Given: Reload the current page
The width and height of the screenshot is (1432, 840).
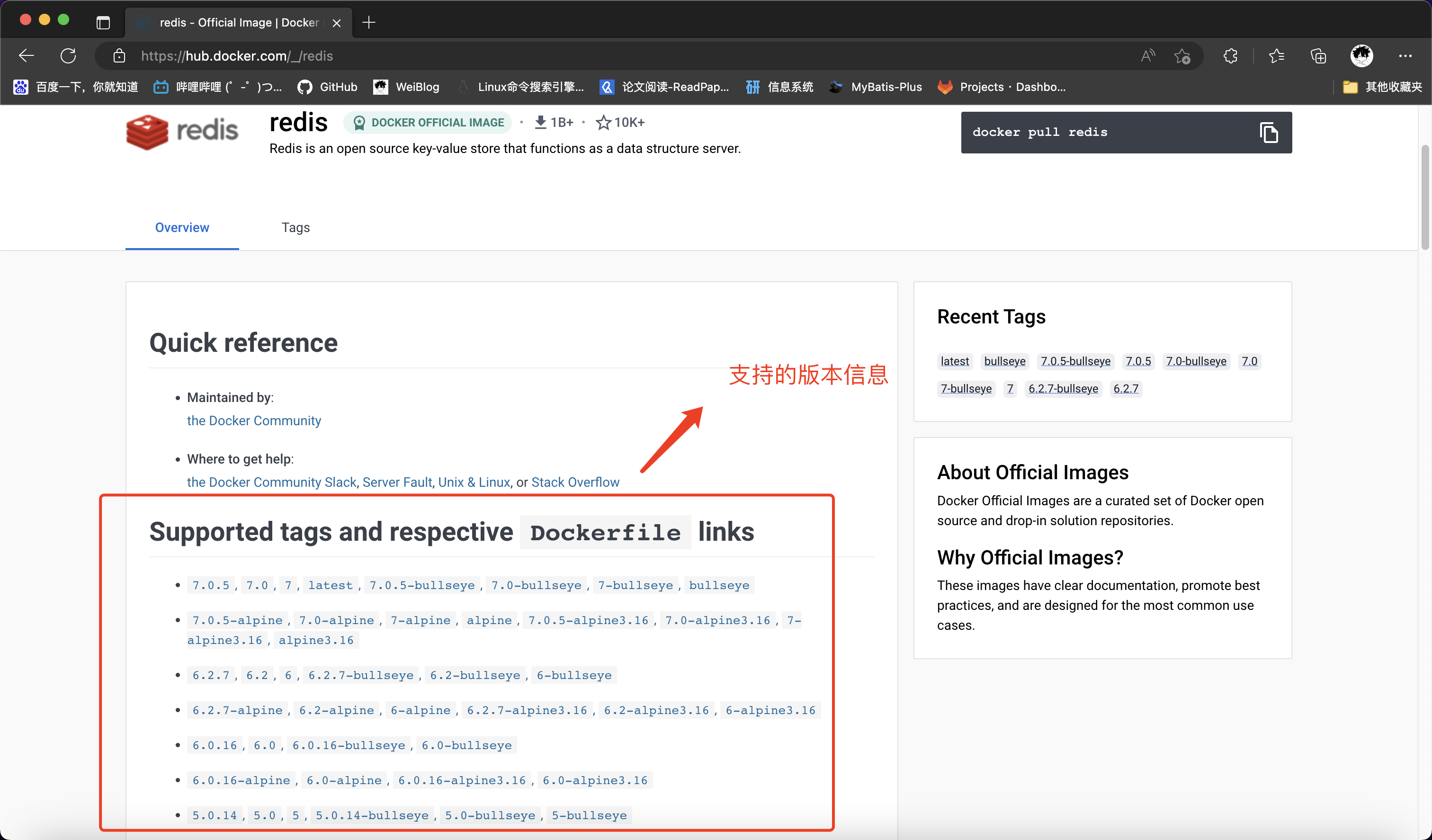Looking at the screenshot, I should [68, 55].
